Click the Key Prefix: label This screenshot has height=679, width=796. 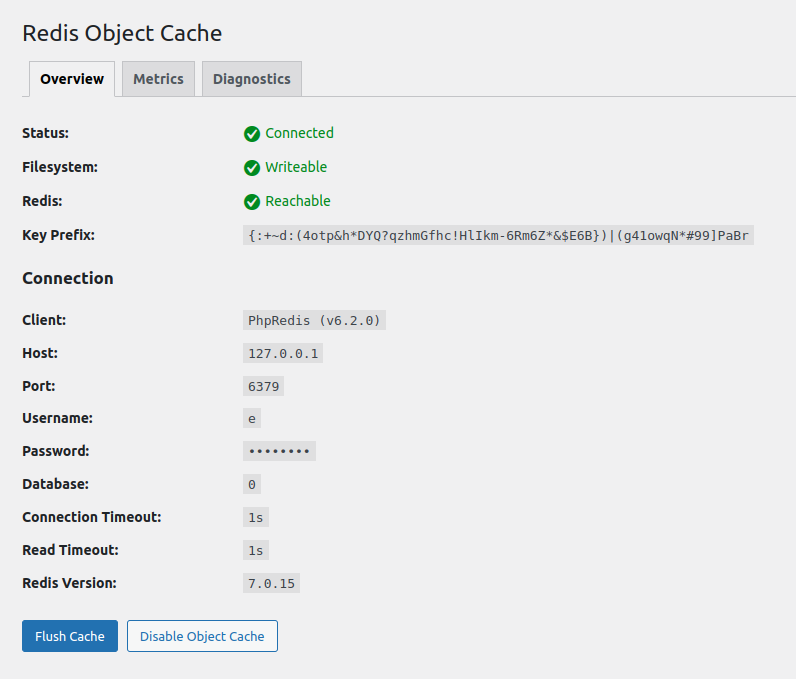tap(58, 235)
